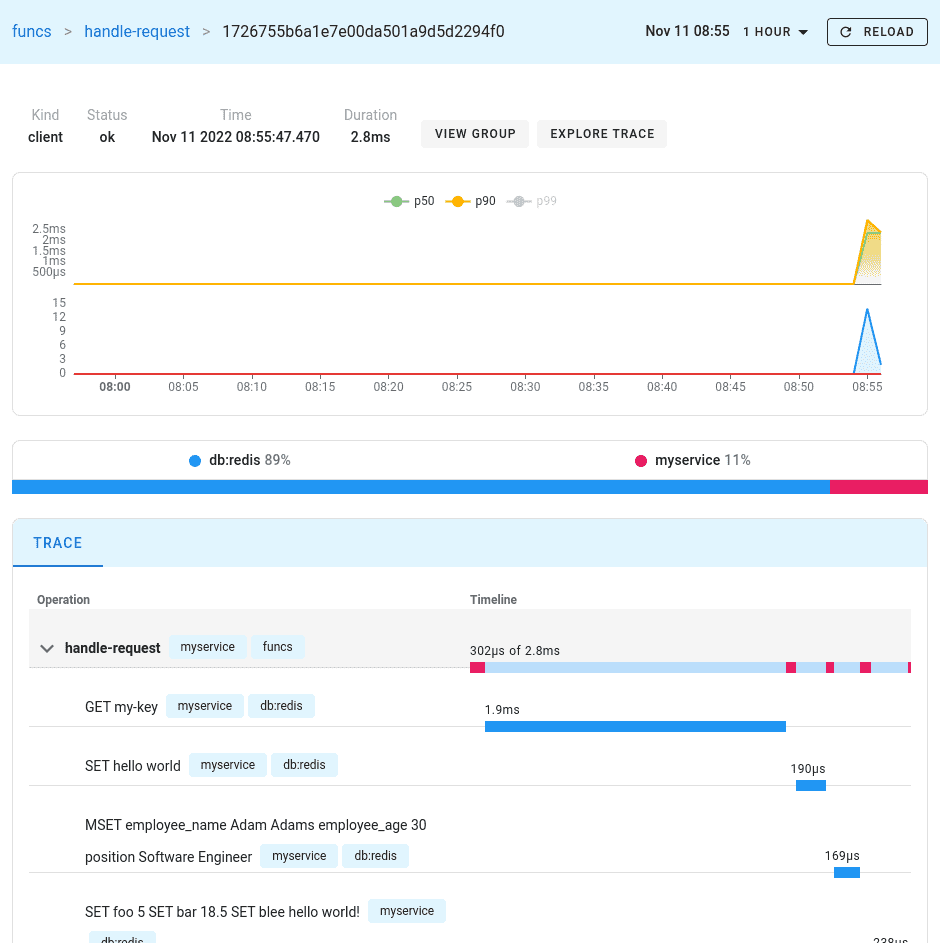The image size is (940, 943).
Task: Open the 1 HOUR time range dropdown
Action: click(x=775, y=32)
